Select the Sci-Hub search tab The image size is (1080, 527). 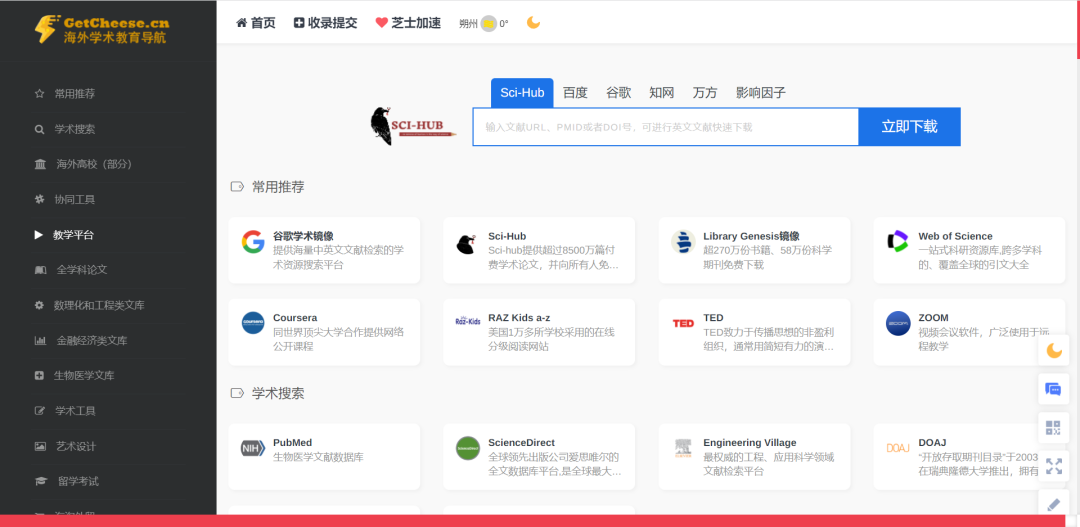[522, 93]
